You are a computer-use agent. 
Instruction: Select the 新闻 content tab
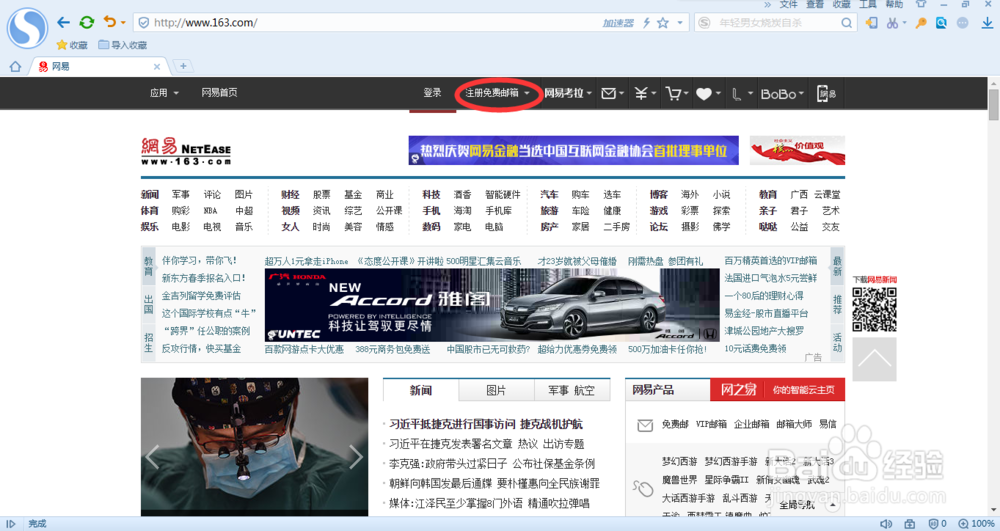[421, 390]
